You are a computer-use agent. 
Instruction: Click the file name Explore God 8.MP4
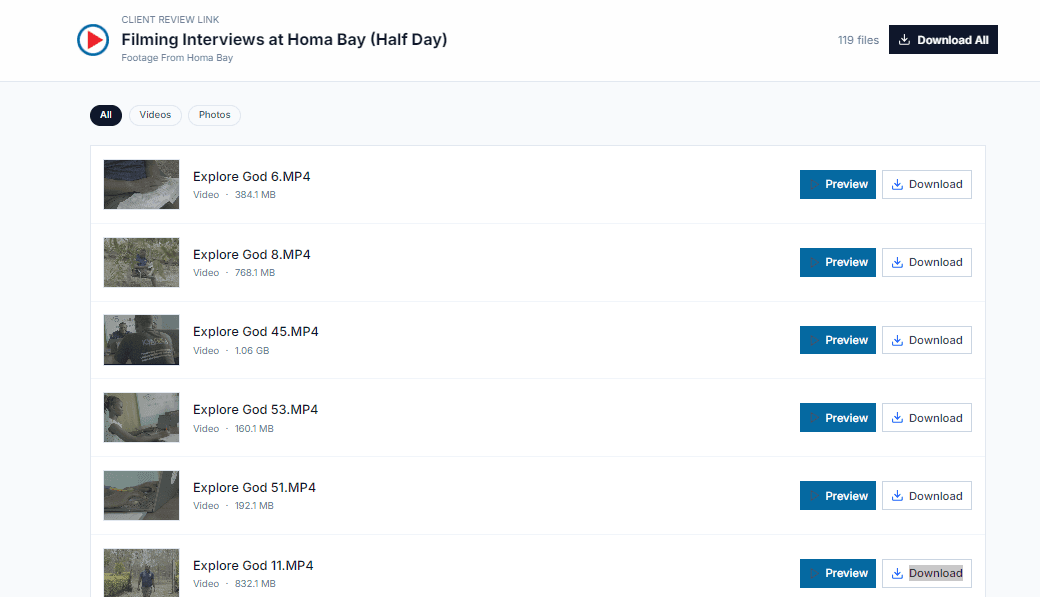tap(251, 255)
